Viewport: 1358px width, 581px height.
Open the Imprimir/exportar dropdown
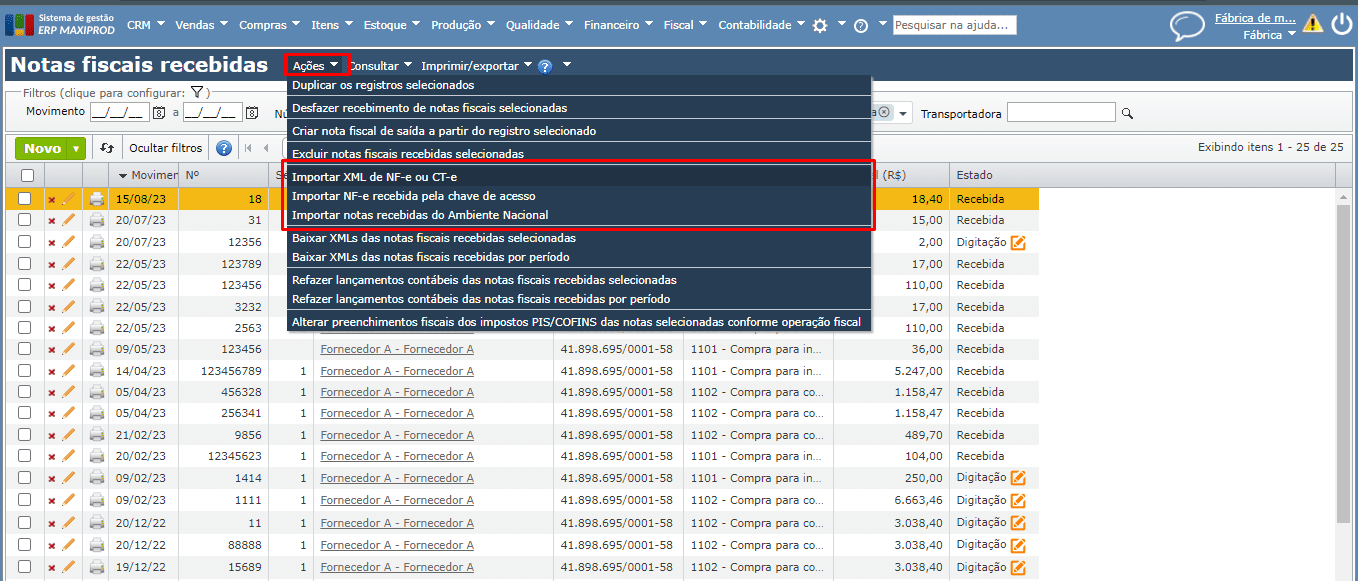pyautogui.click(x=476, y=66)
